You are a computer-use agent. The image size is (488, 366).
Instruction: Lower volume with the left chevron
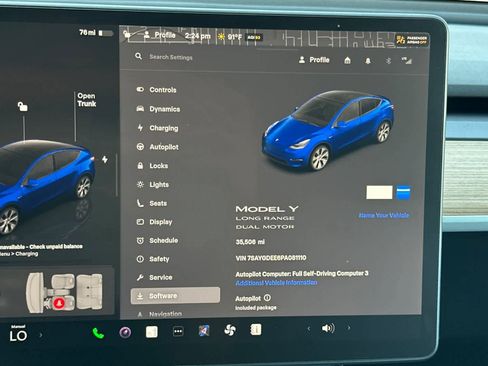click(309, 329)
